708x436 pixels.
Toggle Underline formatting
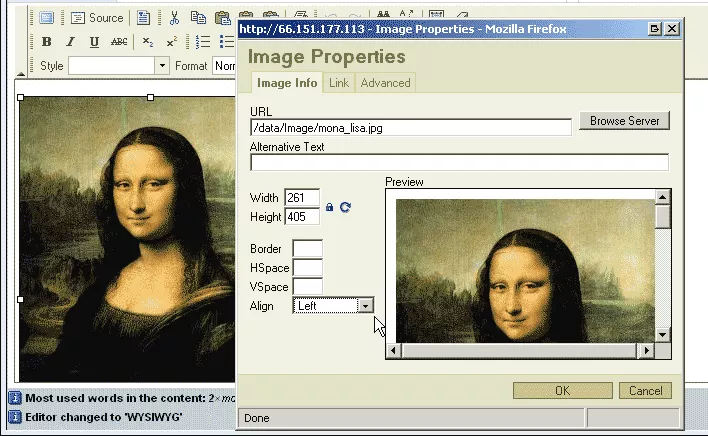tap(94, 42)
